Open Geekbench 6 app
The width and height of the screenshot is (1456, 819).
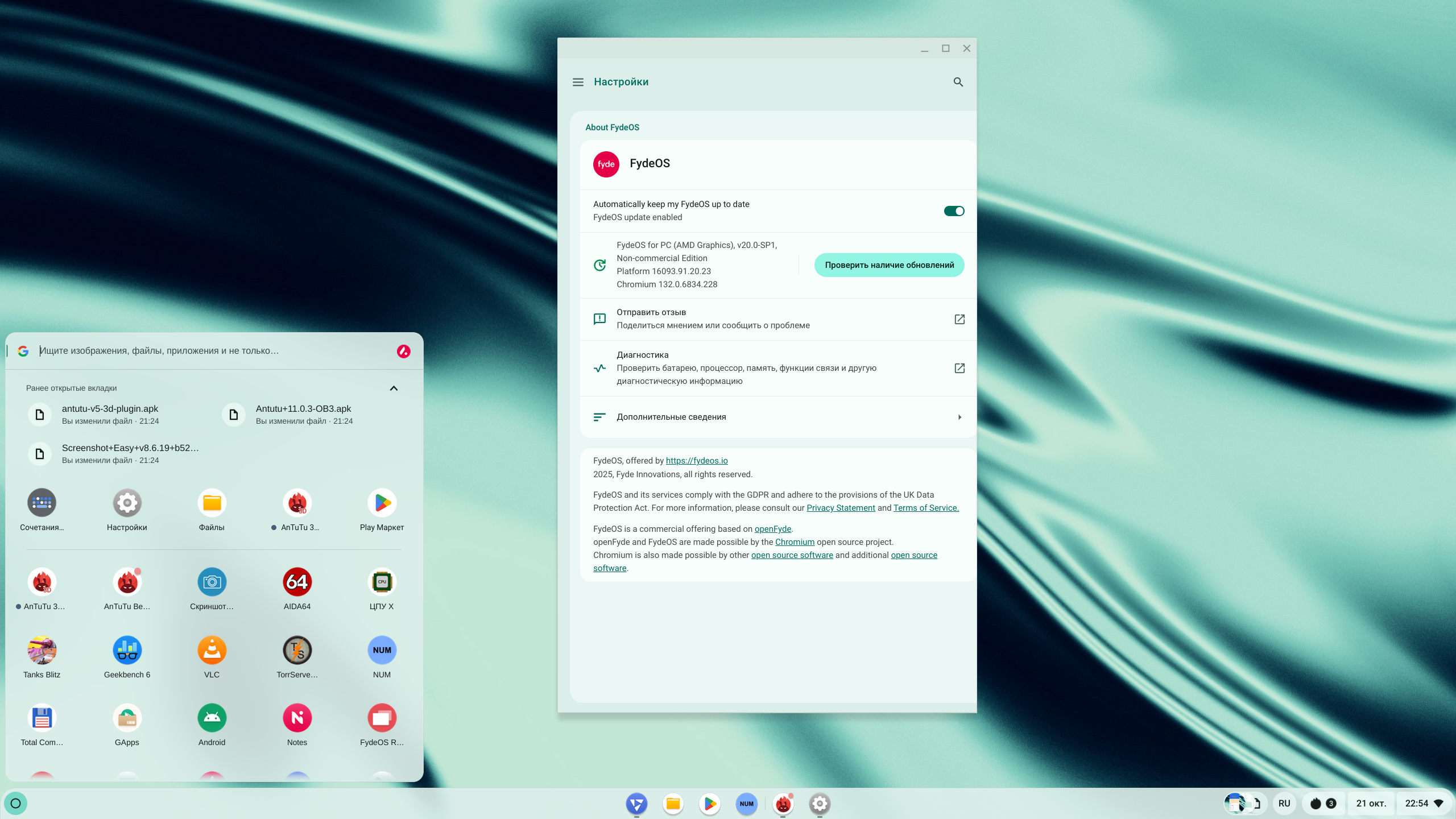pos(127,650)
